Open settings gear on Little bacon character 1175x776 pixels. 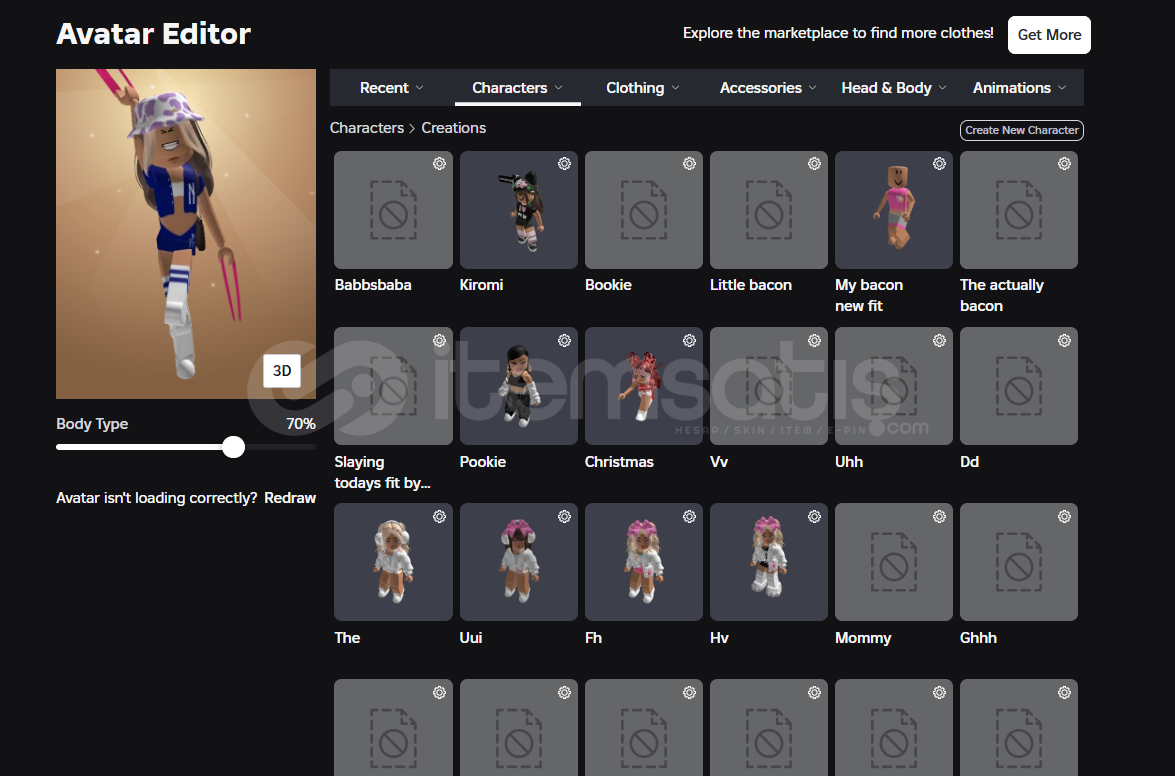(x=815, y=163)
